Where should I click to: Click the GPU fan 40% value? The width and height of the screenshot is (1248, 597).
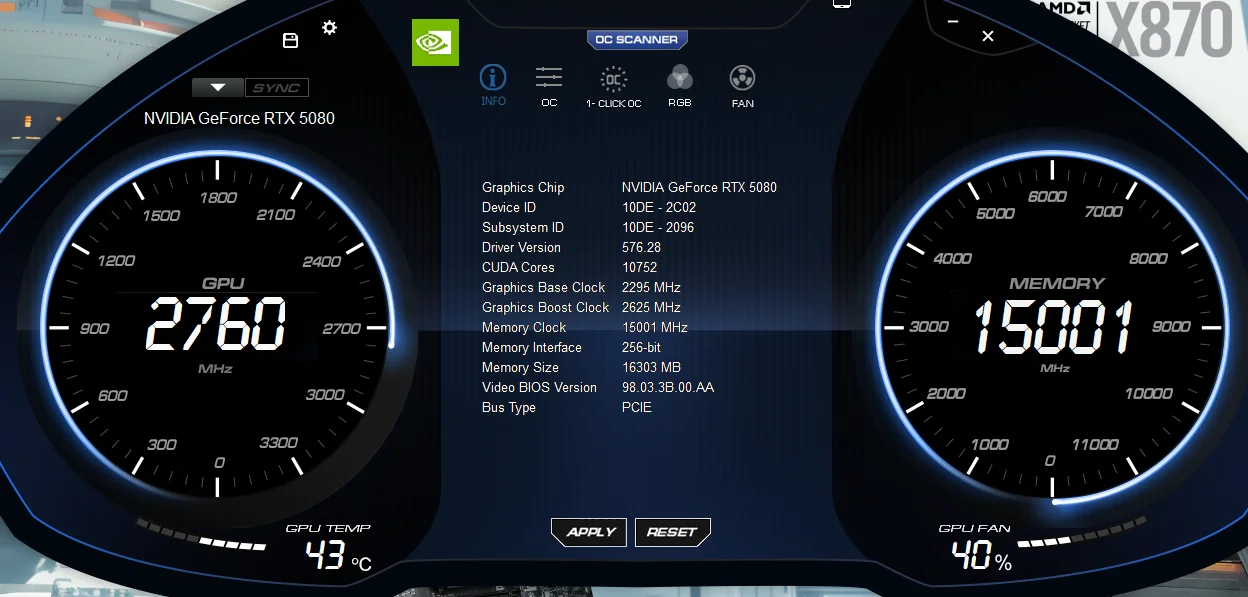click(981, 555)
